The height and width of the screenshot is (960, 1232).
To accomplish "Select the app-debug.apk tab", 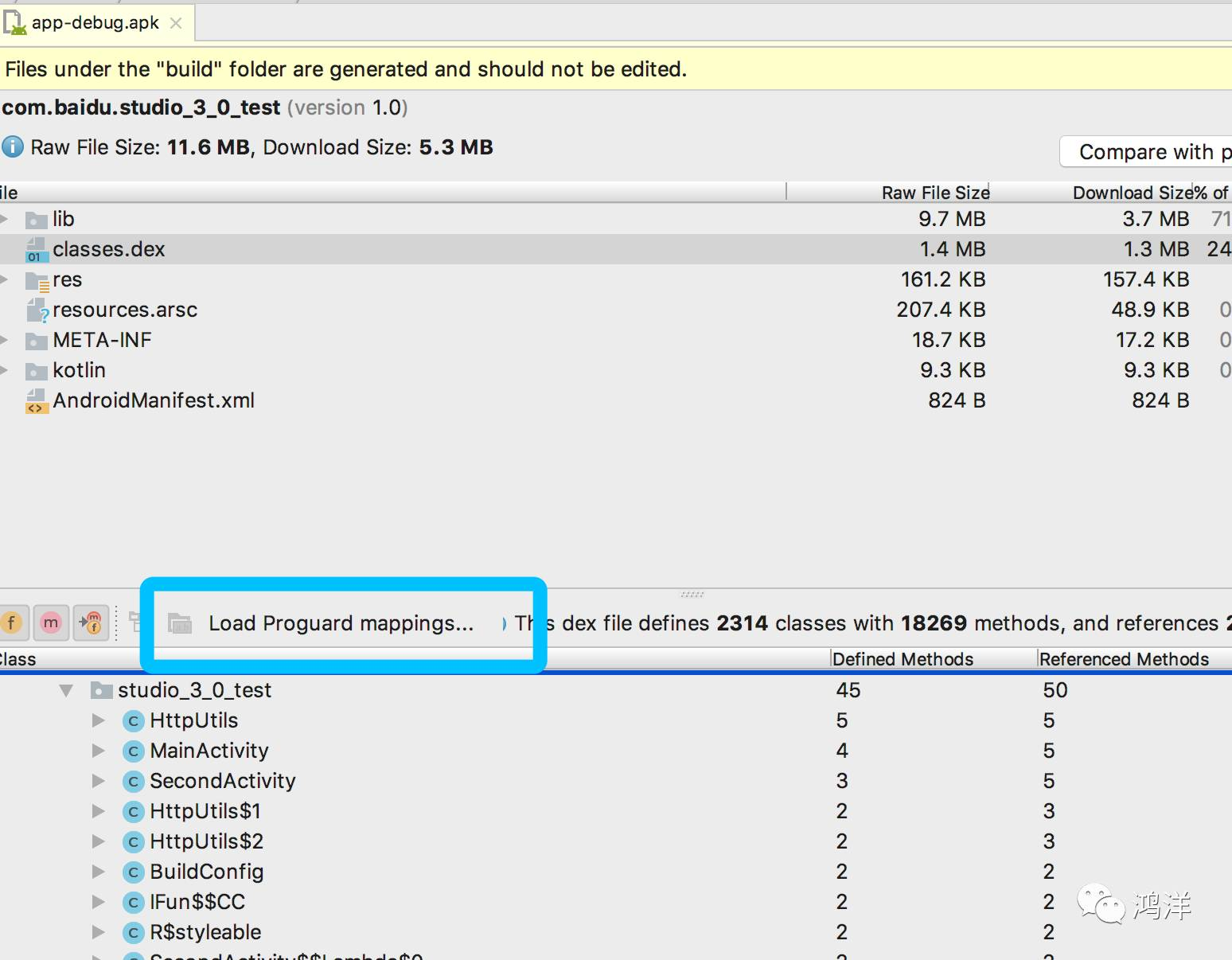I will click(96, 23).
